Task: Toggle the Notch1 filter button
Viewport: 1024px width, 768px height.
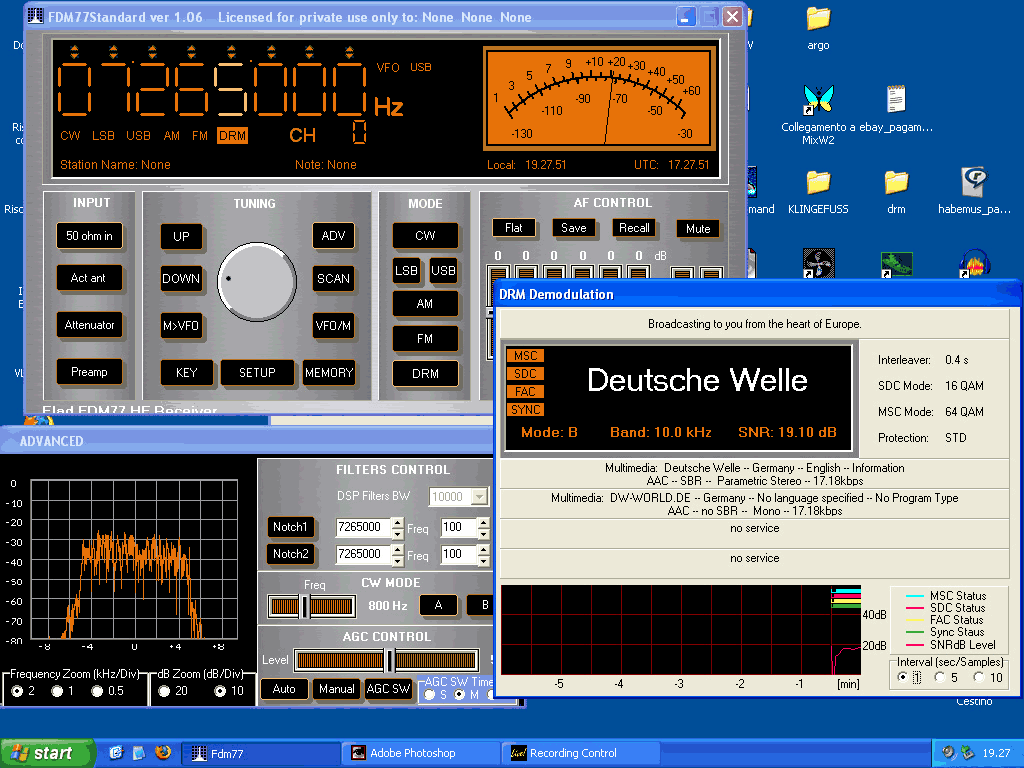Action: pos(291,527)
